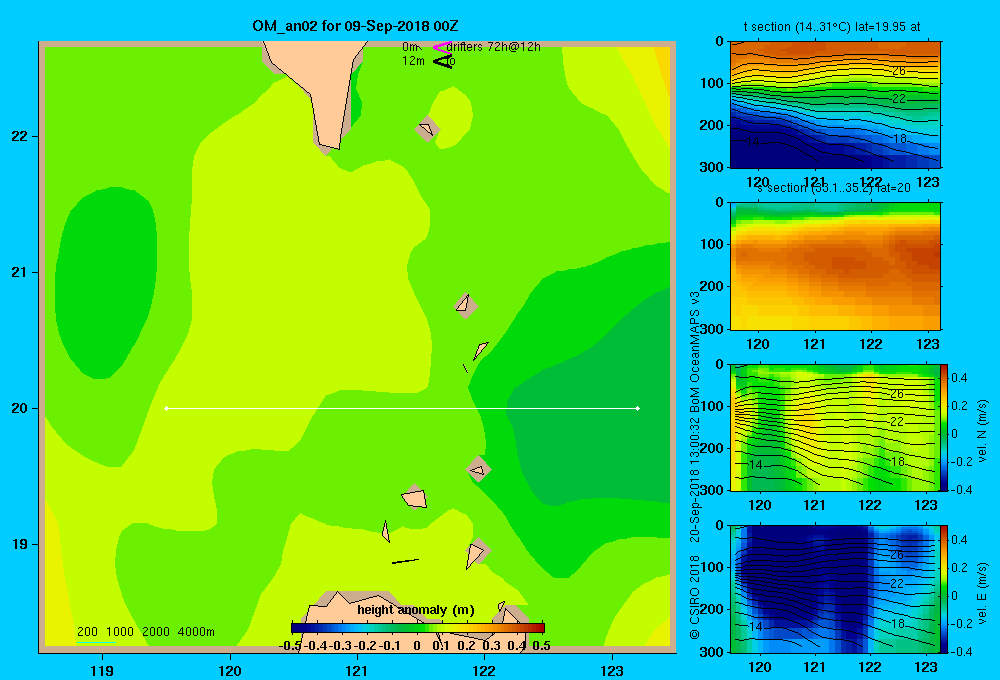Select the 'vel. N (m/s)' axis label
Viewport: 1000px width, 680px height.
982,431
